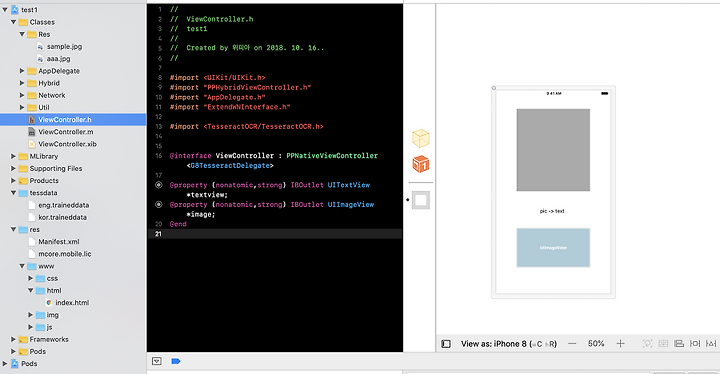The width and height of the screenshot is (720, 374).
Task: Collapse the Res folder triangle
Action: (22, 34)
